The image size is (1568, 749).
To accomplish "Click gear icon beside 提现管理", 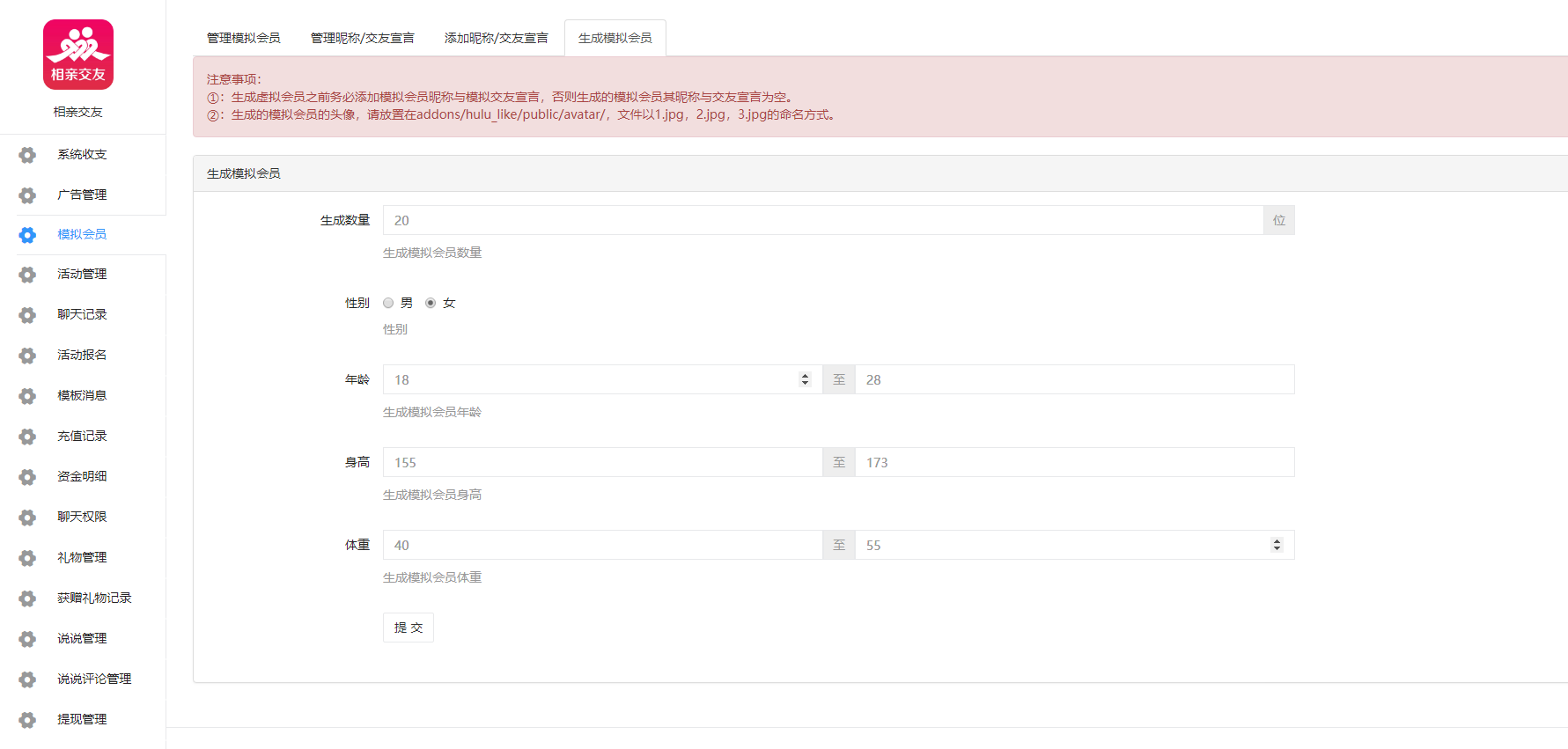I will point(27,720).
